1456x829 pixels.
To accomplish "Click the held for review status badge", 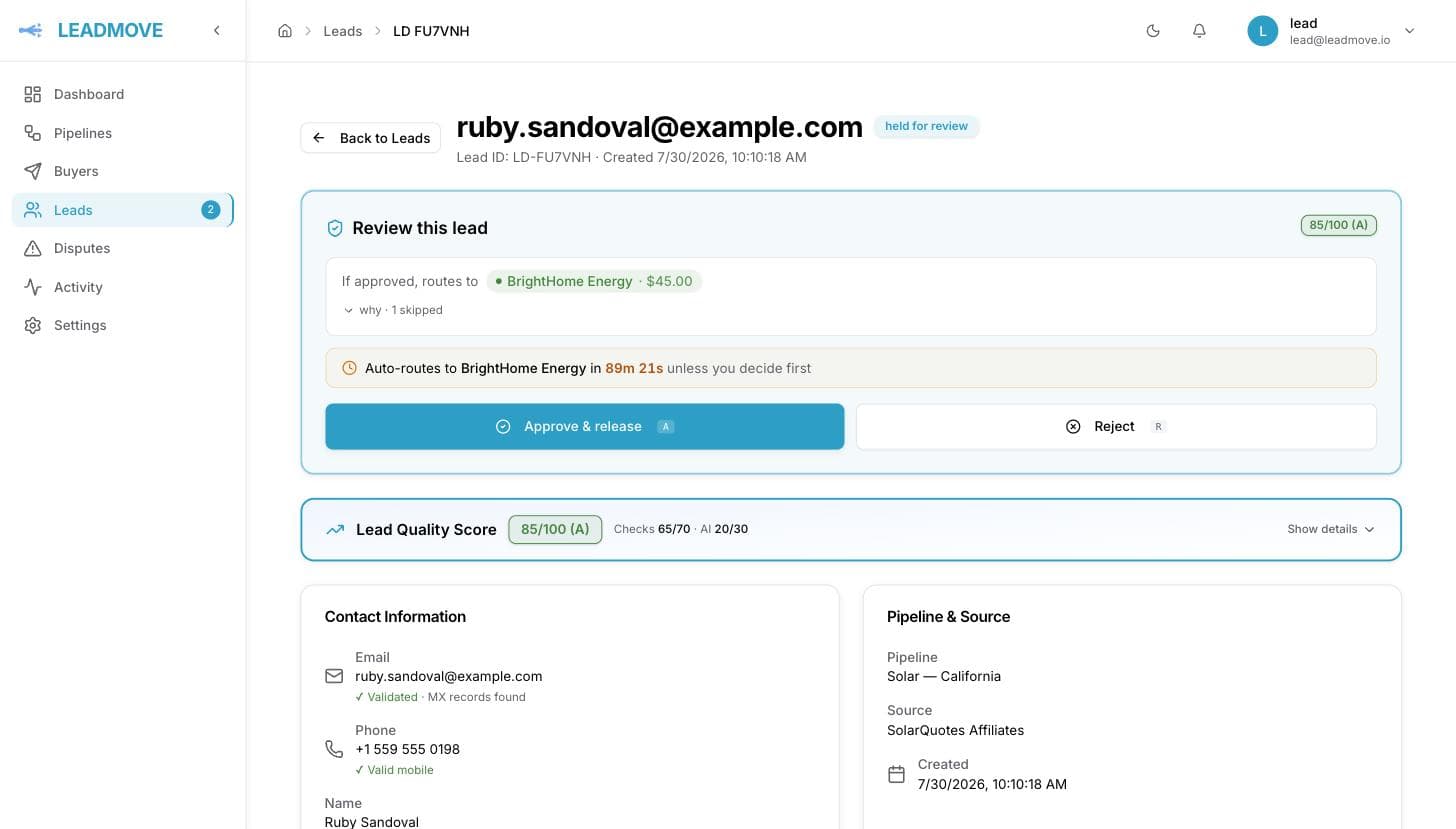I will point(926,126).
